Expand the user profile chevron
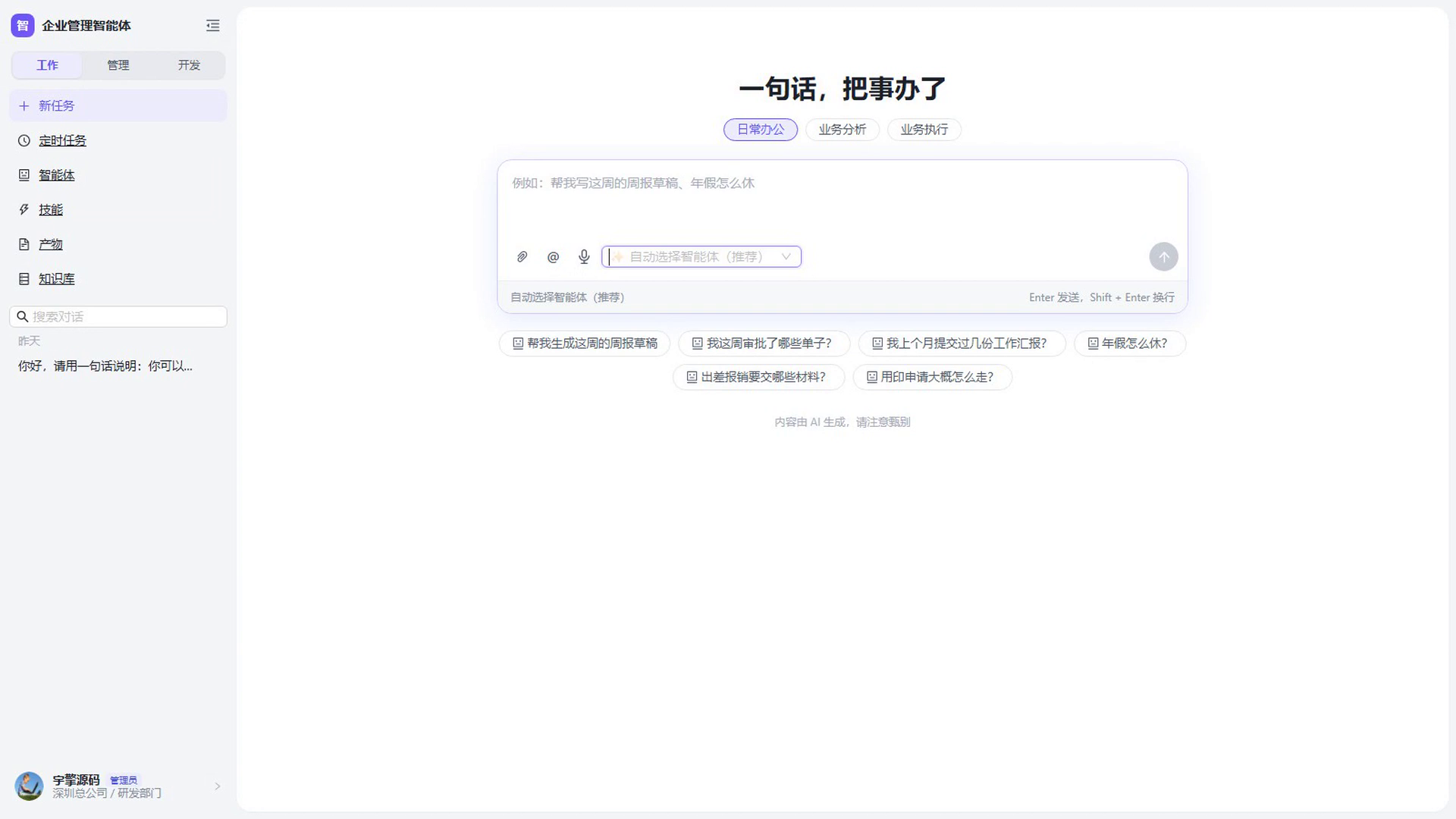Screen dimensions: 1456x819 (218, 786)
